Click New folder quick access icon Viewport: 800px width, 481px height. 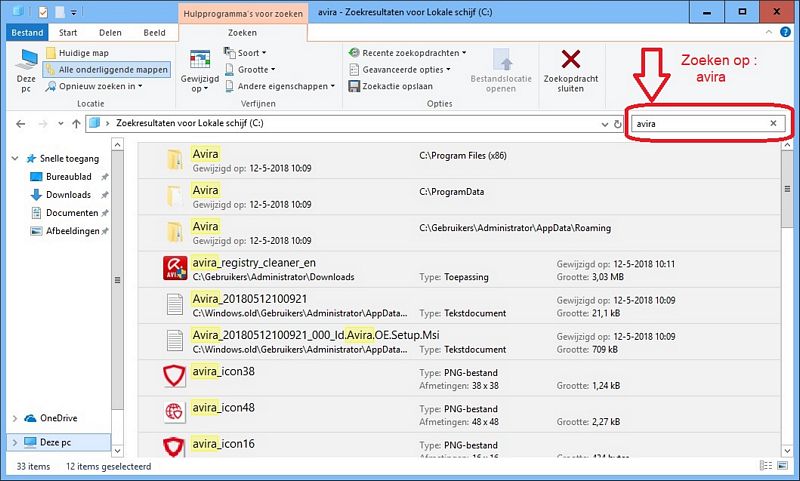(x=59, y=12)
